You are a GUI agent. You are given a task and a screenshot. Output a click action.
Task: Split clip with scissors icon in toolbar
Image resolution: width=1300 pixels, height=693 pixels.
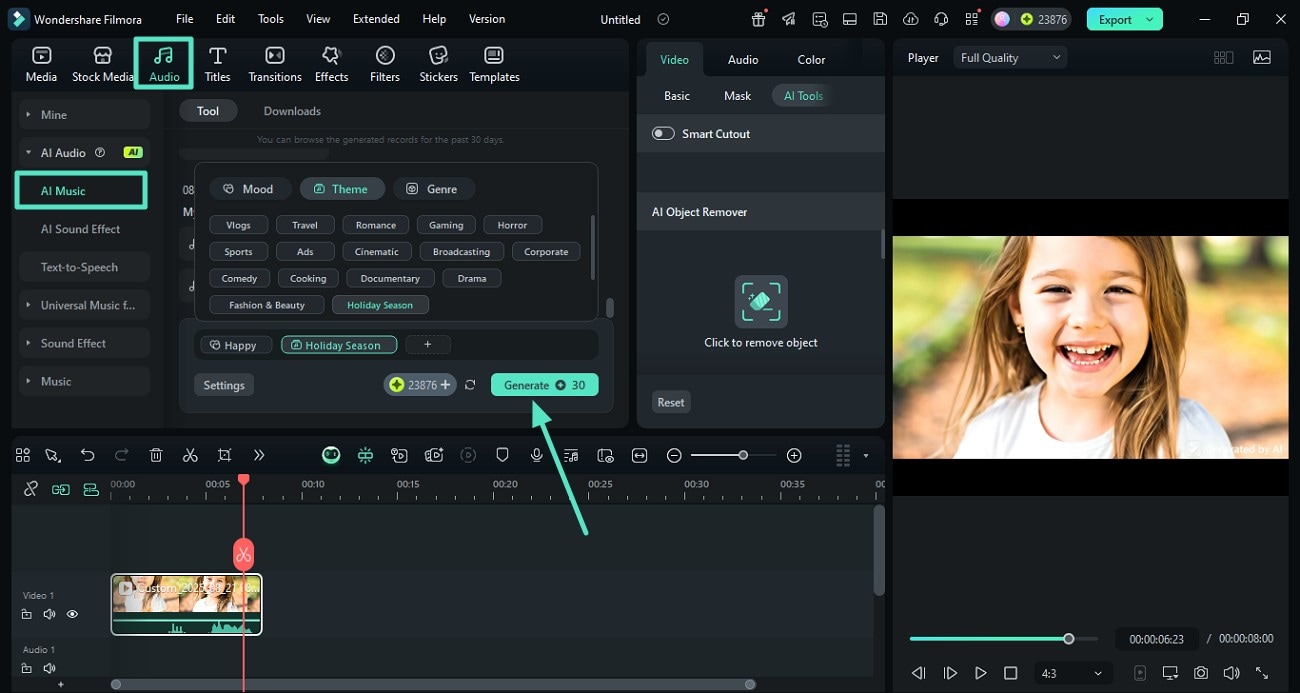(x=190, y=455)
